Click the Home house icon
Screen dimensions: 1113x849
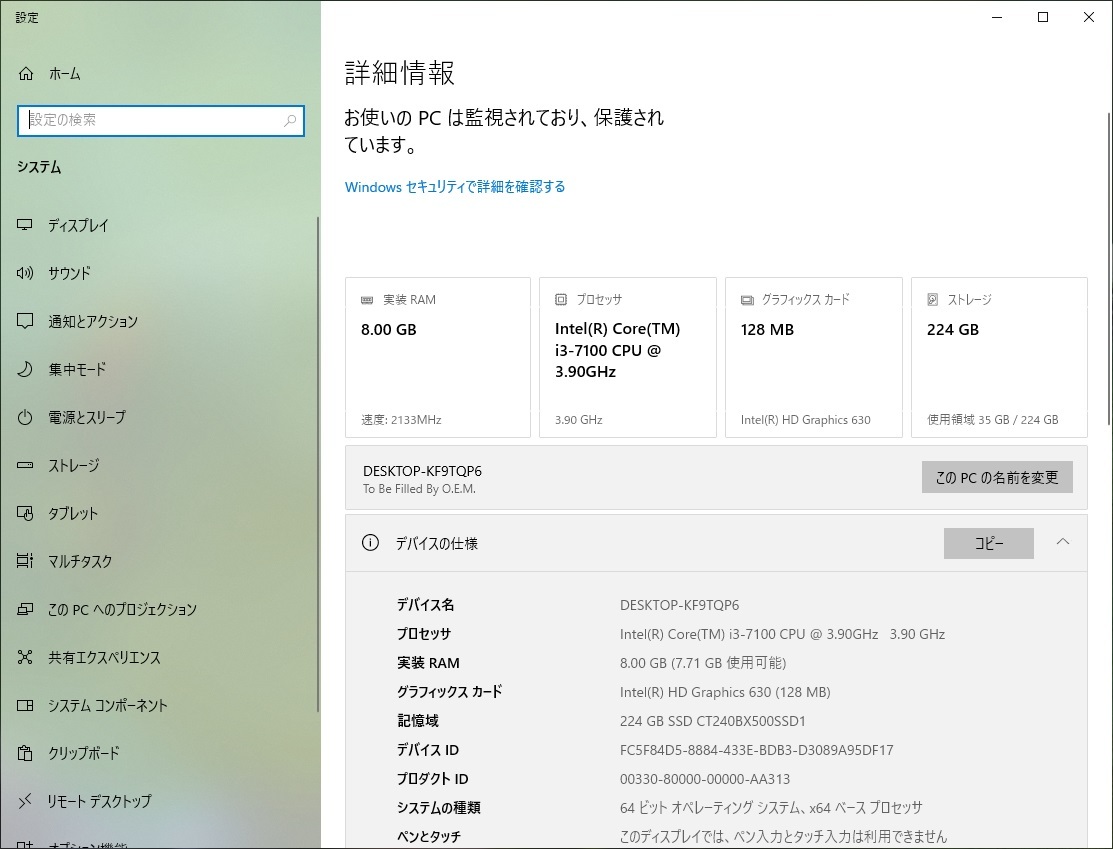click(26, 73)
